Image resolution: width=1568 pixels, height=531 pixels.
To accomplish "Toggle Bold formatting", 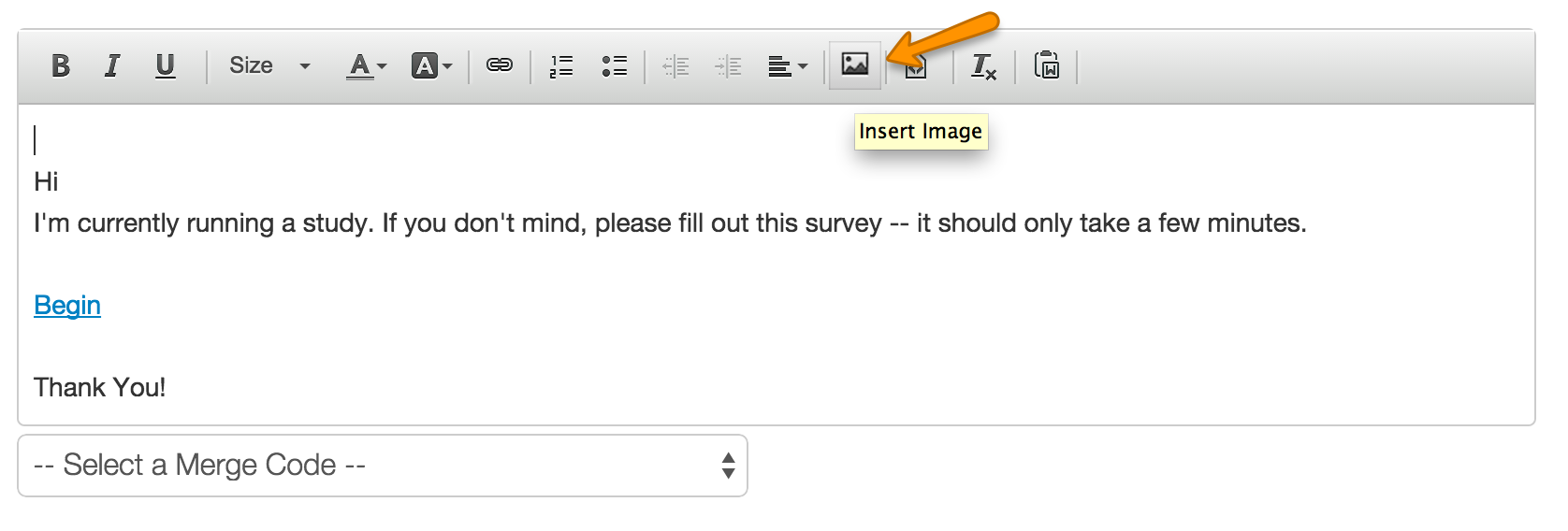I will [x=61, y=65].
